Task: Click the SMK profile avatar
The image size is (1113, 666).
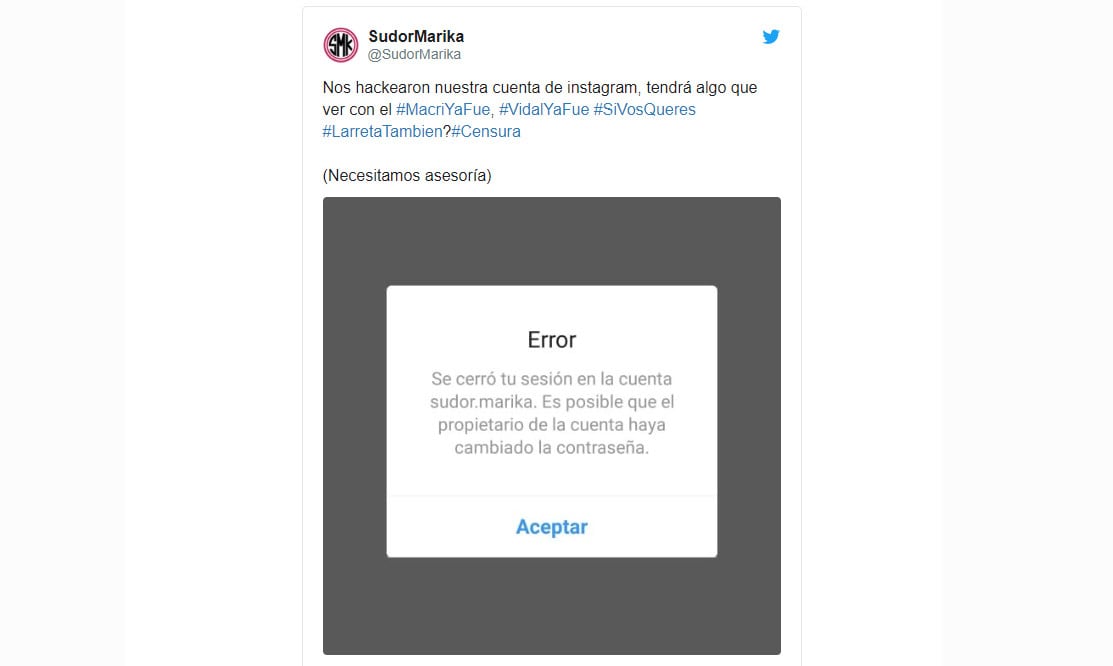Action: (x=341, y=45)
